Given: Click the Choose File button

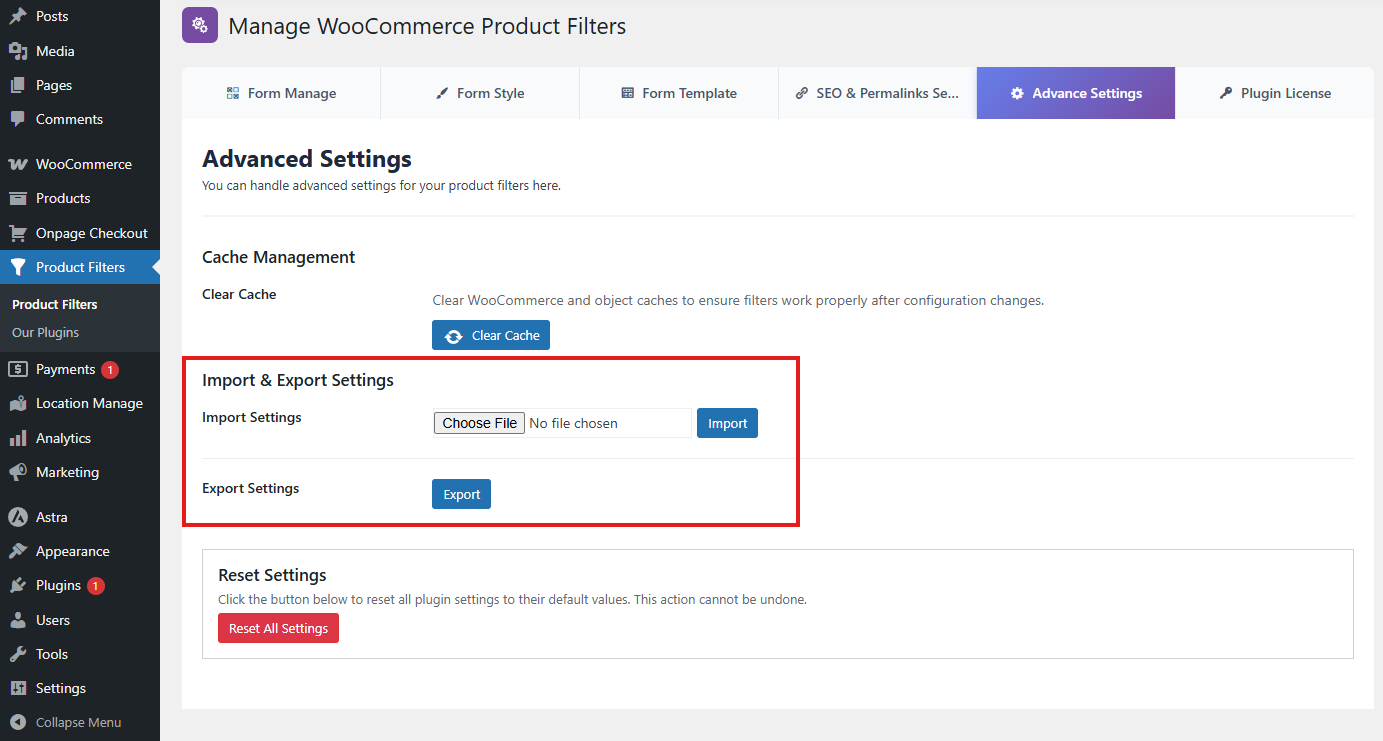Looking at the screenshot, I should tap(479, 423).
